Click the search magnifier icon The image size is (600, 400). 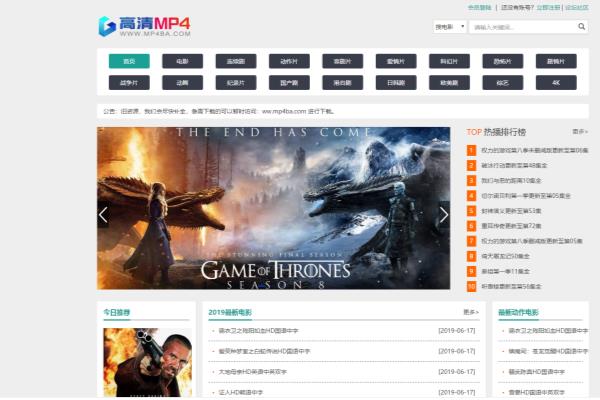tap(581, 26)
